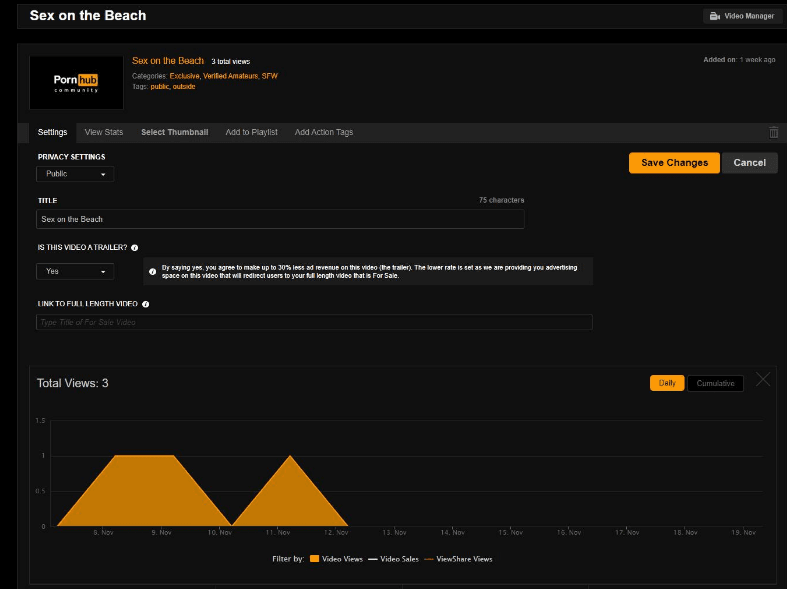Click info icon next to Link to Full Length Video

pyautogui.click(x=146, y=303)
